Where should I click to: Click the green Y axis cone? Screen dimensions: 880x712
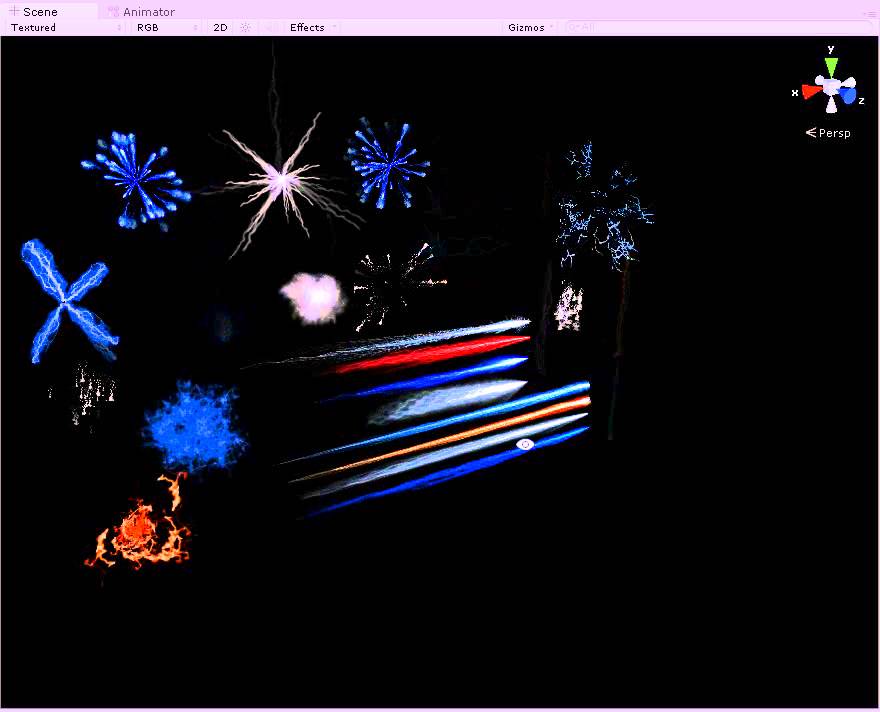(831, 67)
